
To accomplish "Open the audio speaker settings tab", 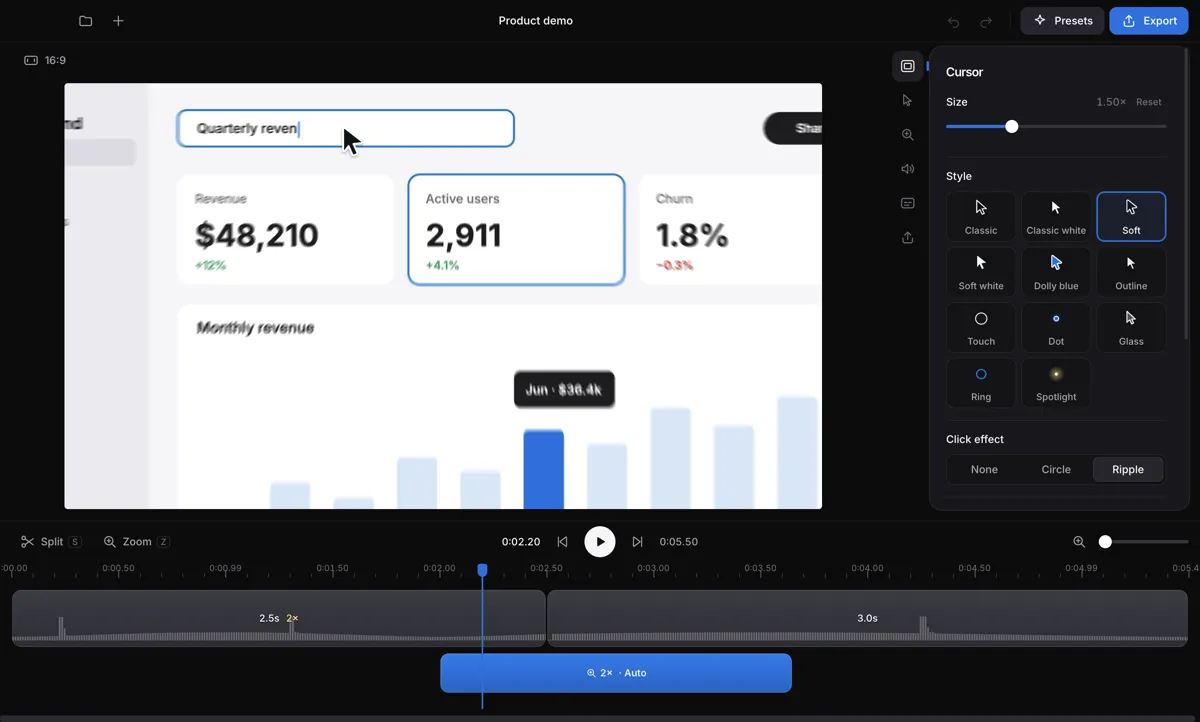I will (907, 169).
